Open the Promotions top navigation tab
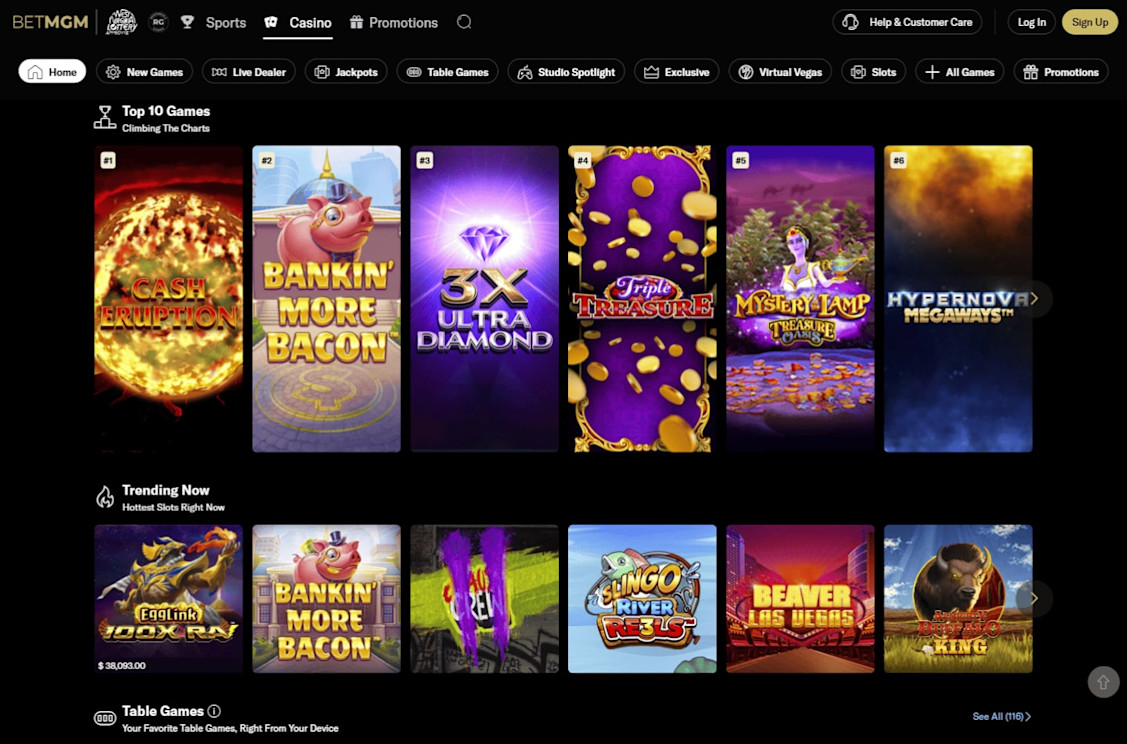The height and width of the screenshot is (744, 1127). (393, 22)
